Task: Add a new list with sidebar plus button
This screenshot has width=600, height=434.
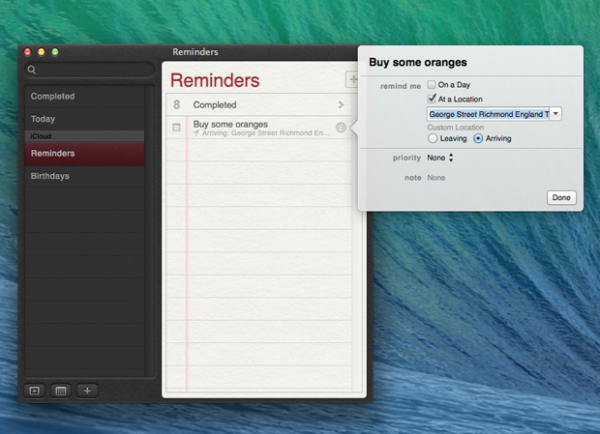Action: tap(87, 391)
